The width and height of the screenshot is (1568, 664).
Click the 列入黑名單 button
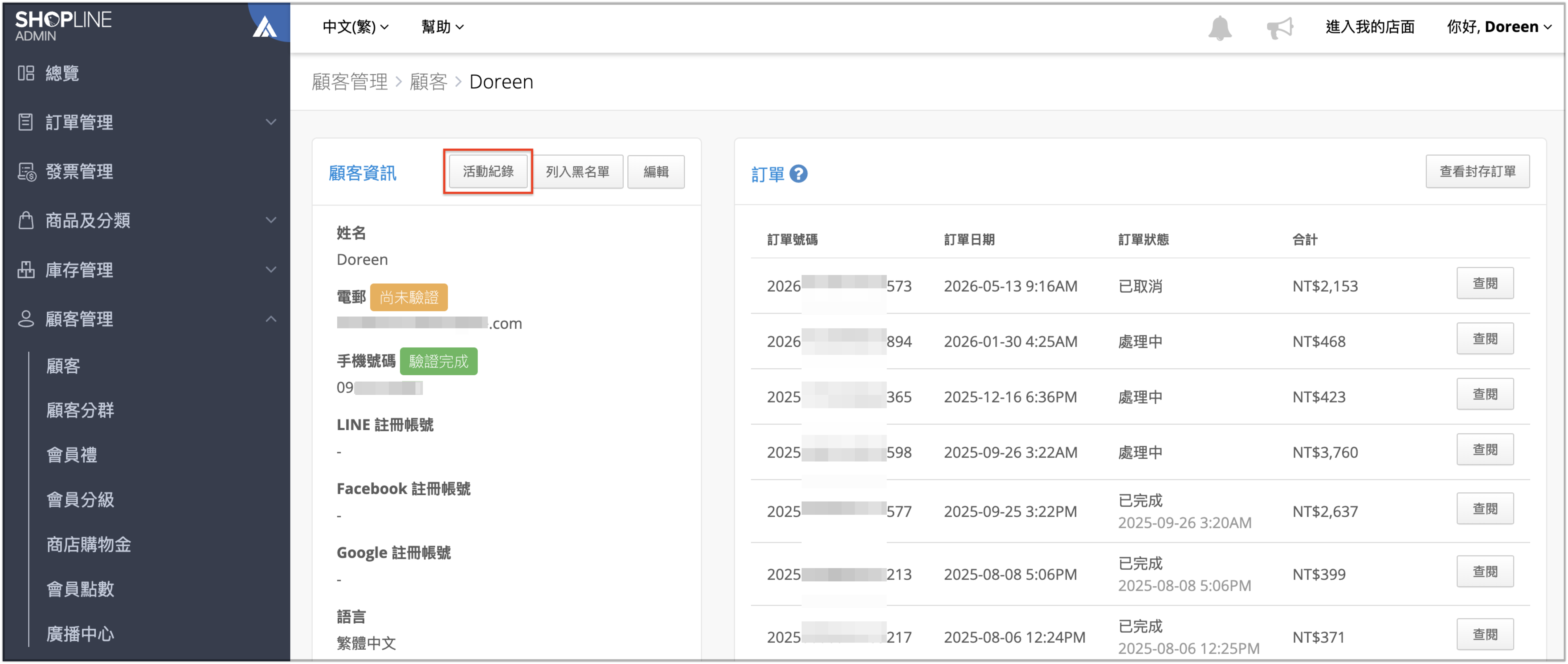578,172
